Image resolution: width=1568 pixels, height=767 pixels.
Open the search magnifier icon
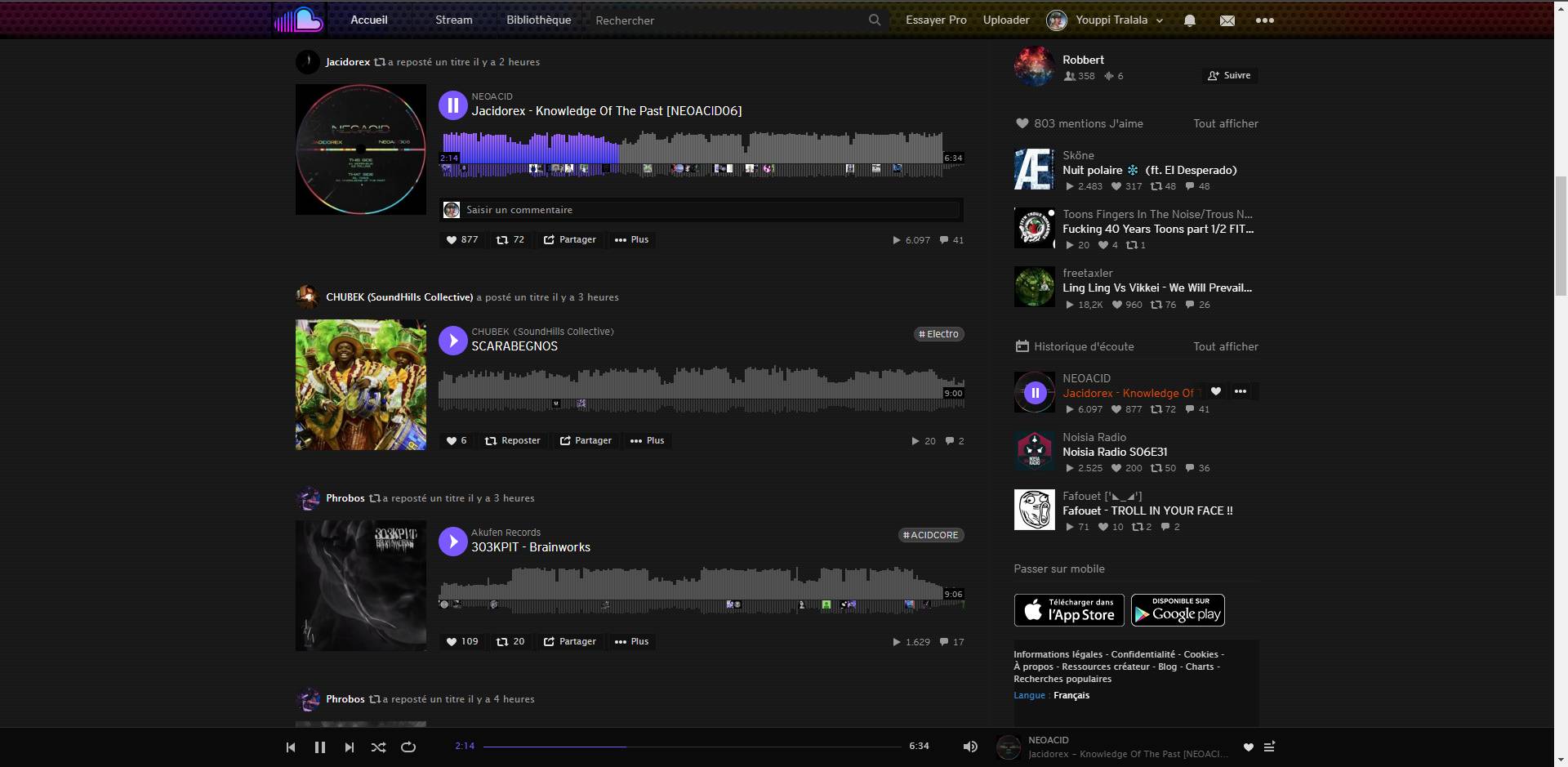pos(874,20)
